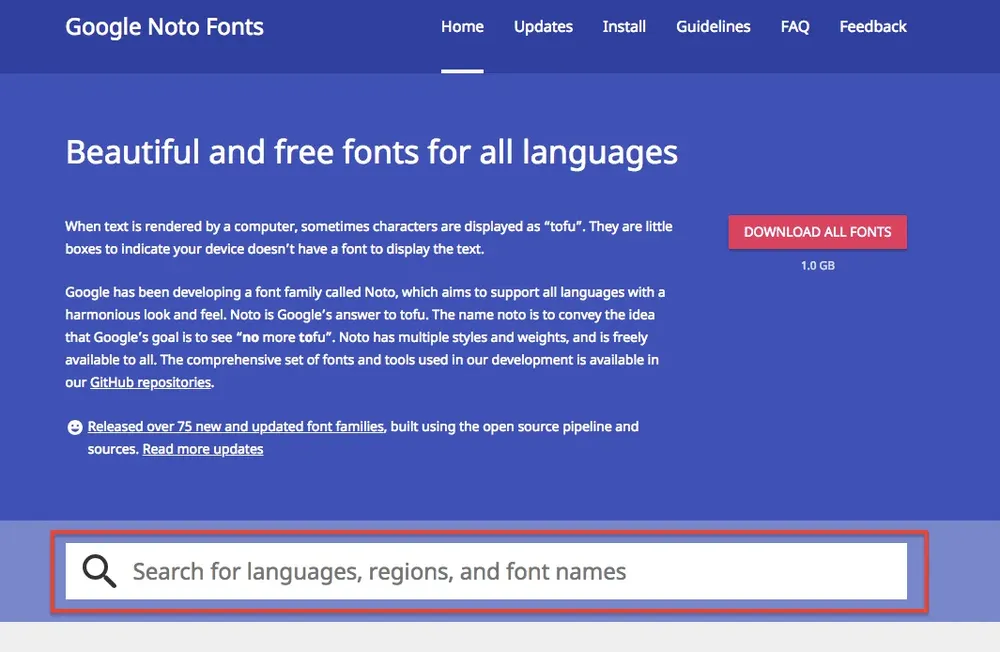
Task: Open the Home tab
Action: click(462, 27)
